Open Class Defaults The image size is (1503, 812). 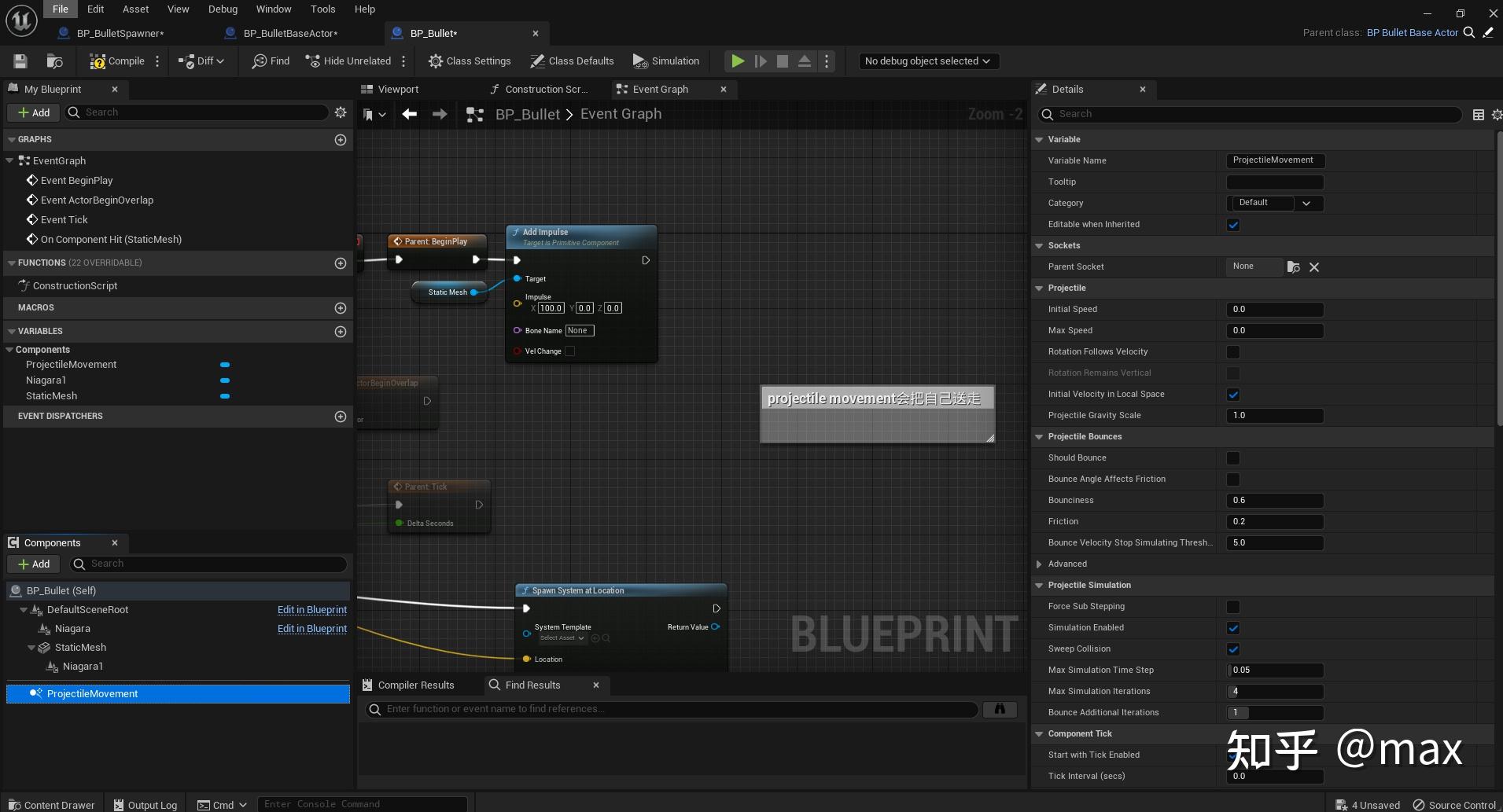pyautogui.click(x=572, y=61)
